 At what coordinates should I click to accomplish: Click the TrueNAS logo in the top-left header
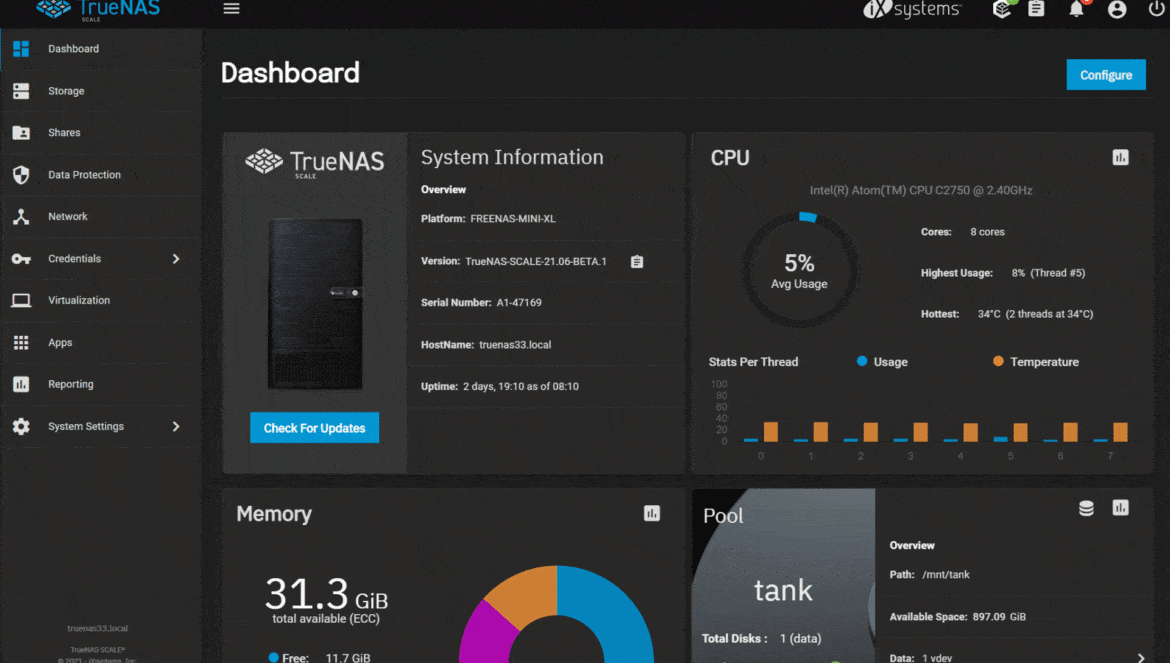coord(98,10)
